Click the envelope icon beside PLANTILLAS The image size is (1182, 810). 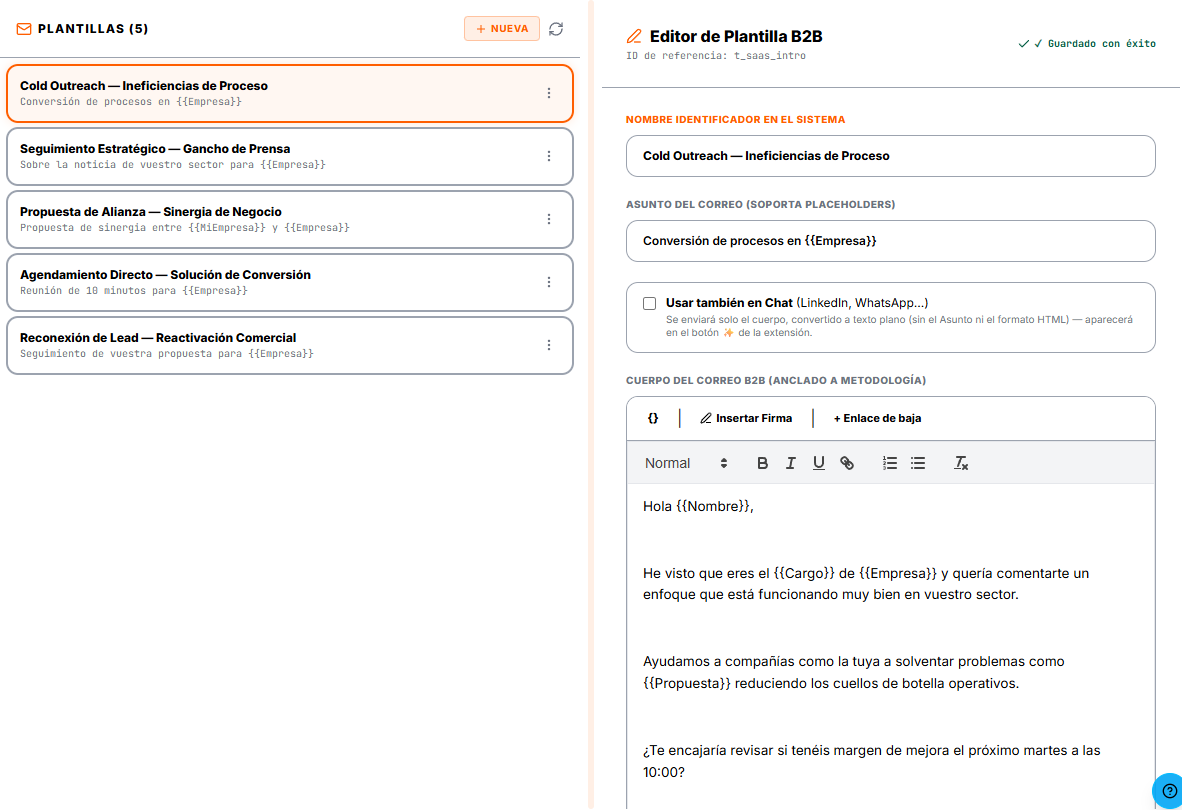tap(24, 29)
